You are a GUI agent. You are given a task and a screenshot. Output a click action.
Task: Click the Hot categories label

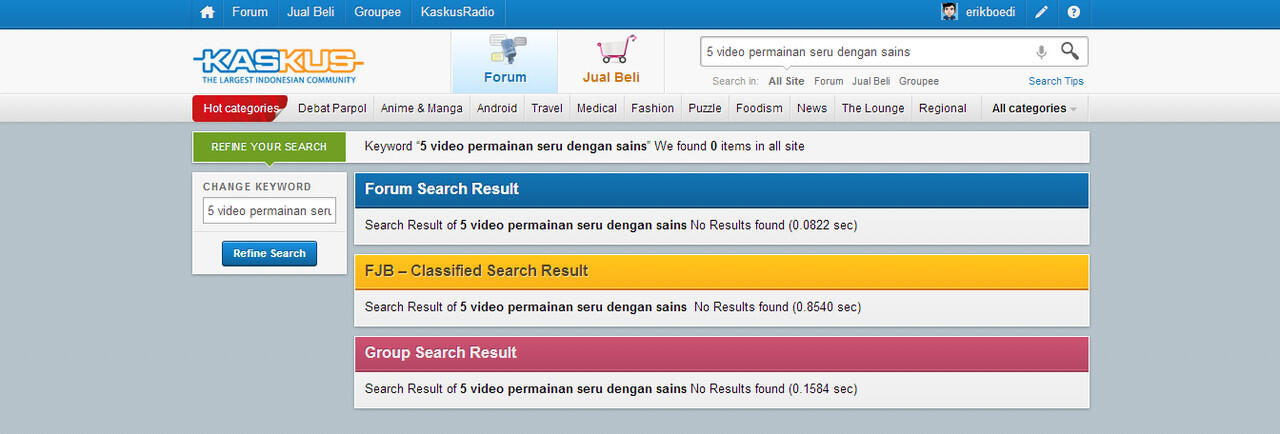tap(240, 108)
